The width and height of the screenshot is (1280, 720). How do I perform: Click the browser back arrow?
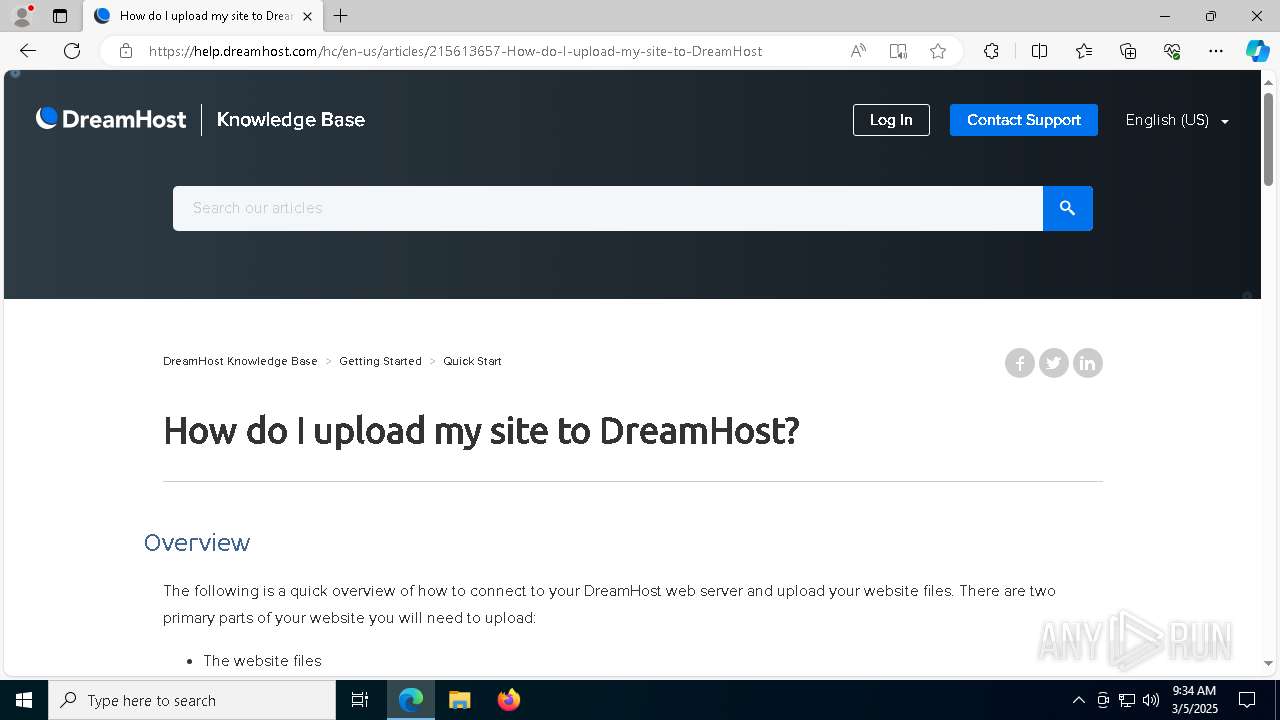click(28, 51)
